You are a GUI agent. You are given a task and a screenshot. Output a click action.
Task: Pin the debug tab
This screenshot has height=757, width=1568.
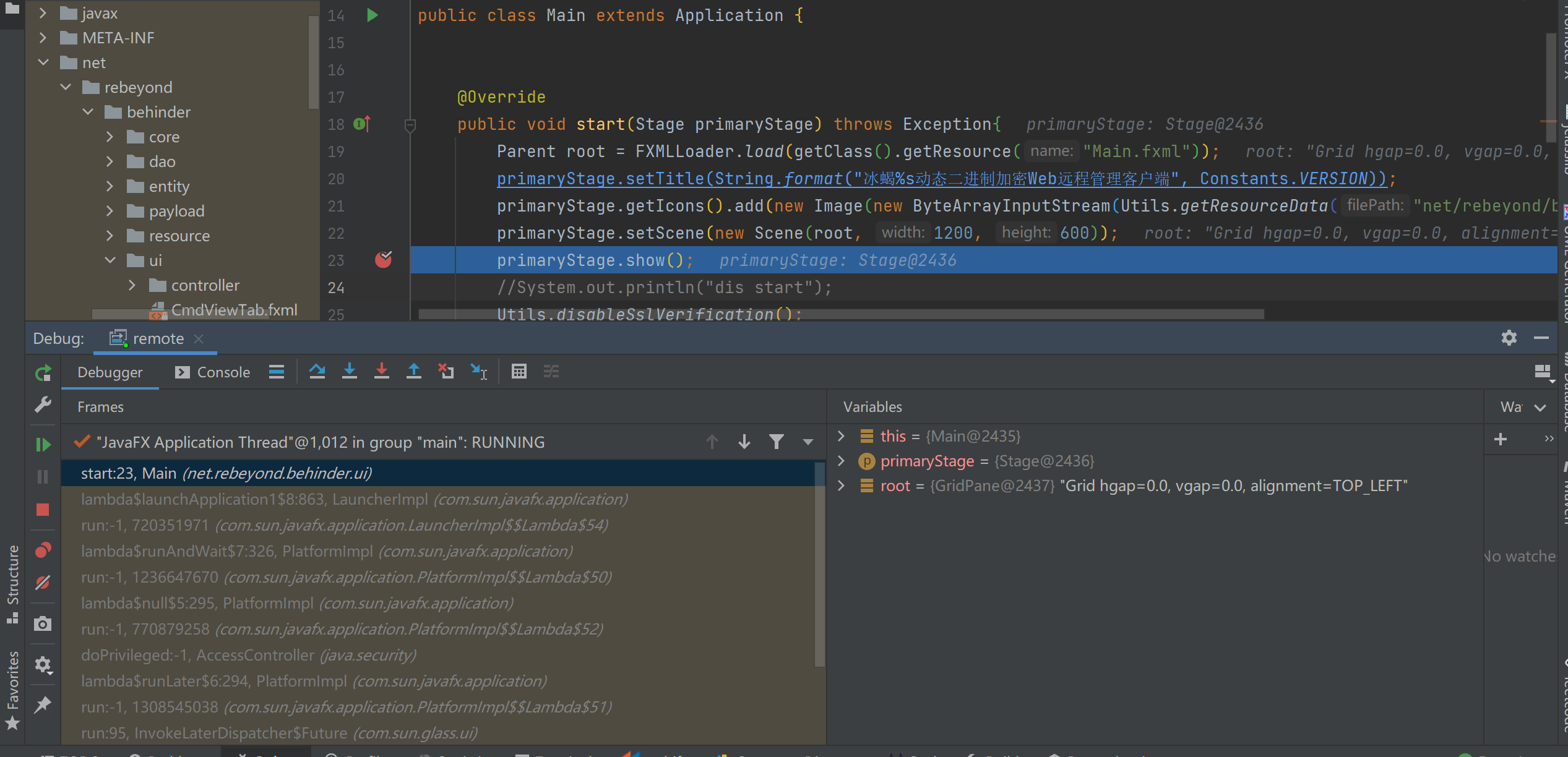tap(43, 704)
